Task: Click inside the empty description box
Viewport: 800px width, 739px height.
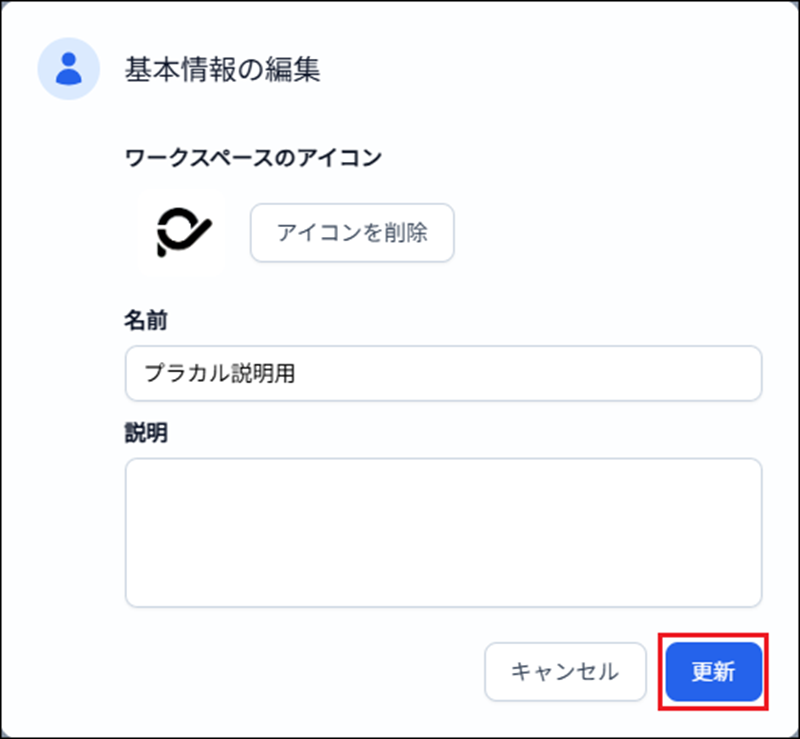Action: tap(443, 532)
